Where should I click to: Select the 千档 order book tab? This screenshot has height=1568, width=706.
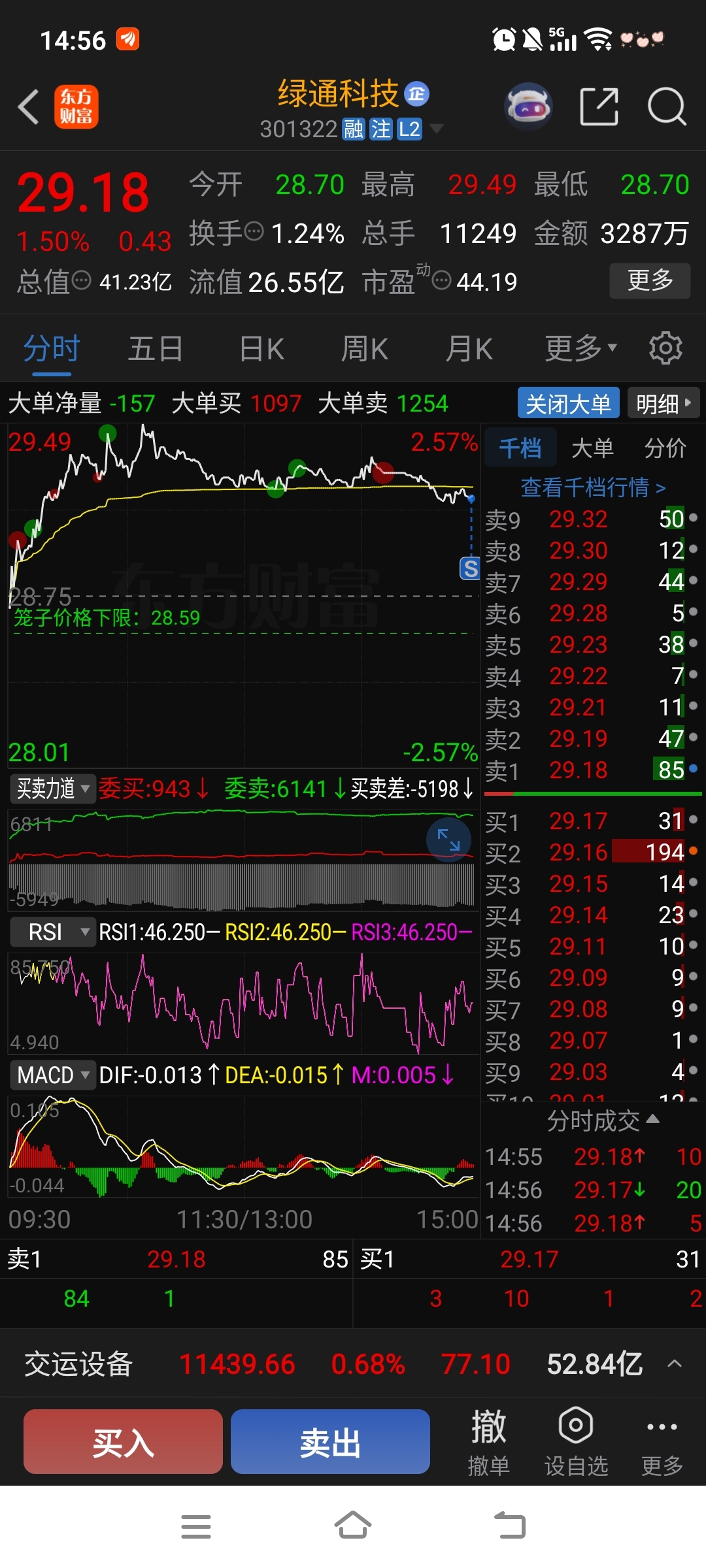pyautogui.click(x=520, y=448)
